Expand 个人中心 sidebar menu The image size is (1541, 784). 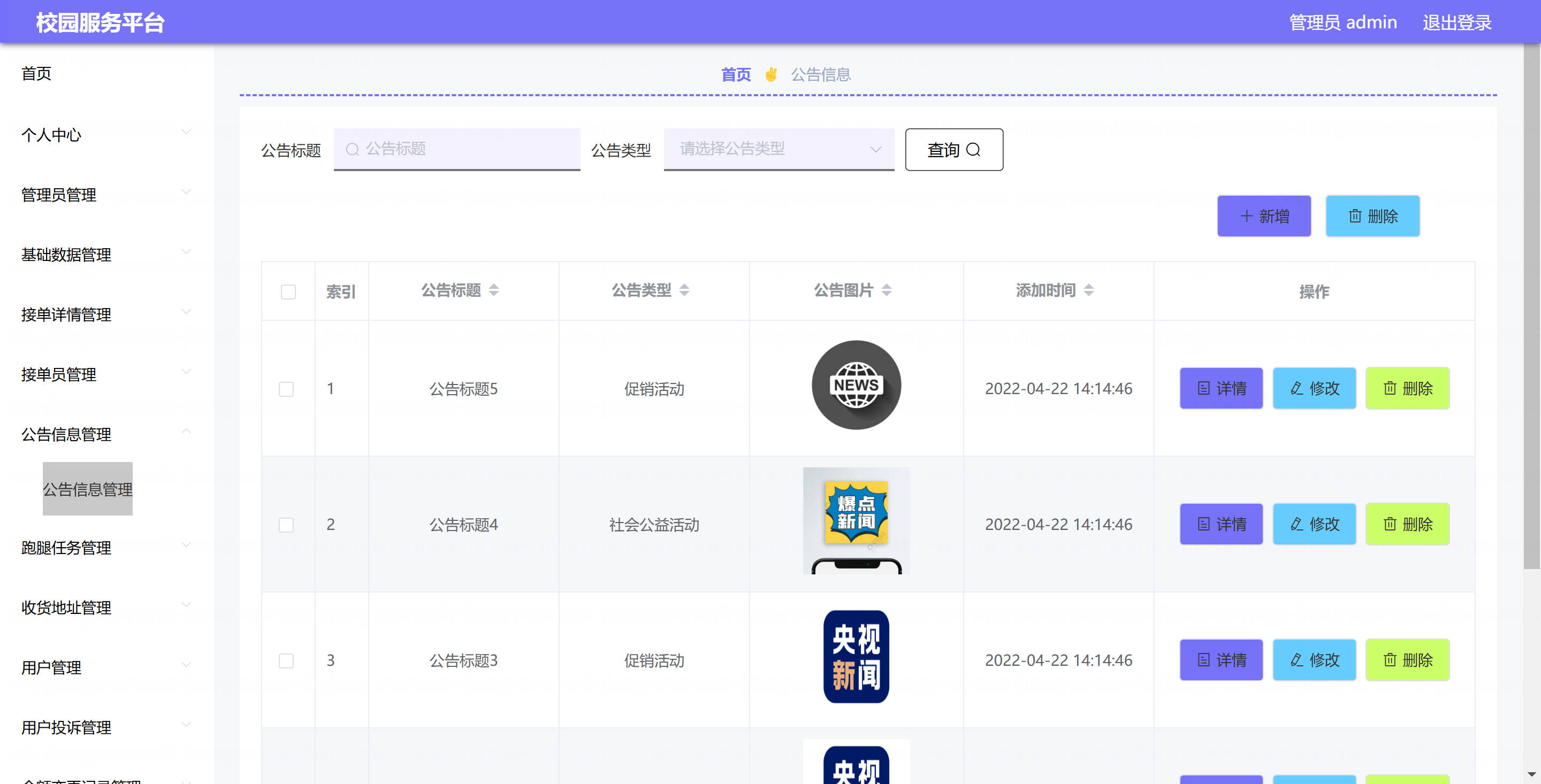[x=107, y=135]
